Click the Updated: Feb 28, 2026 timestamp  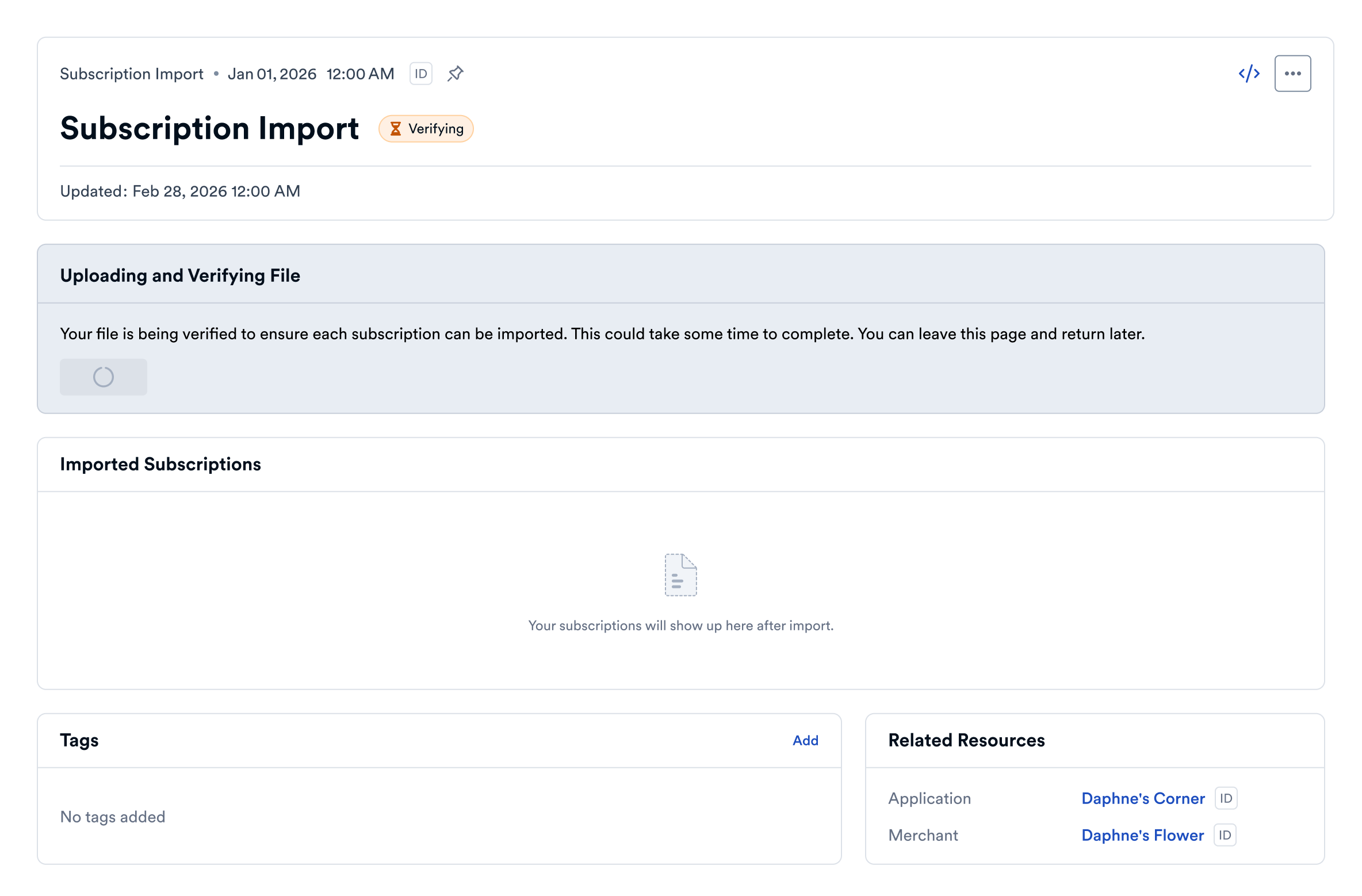180,191
